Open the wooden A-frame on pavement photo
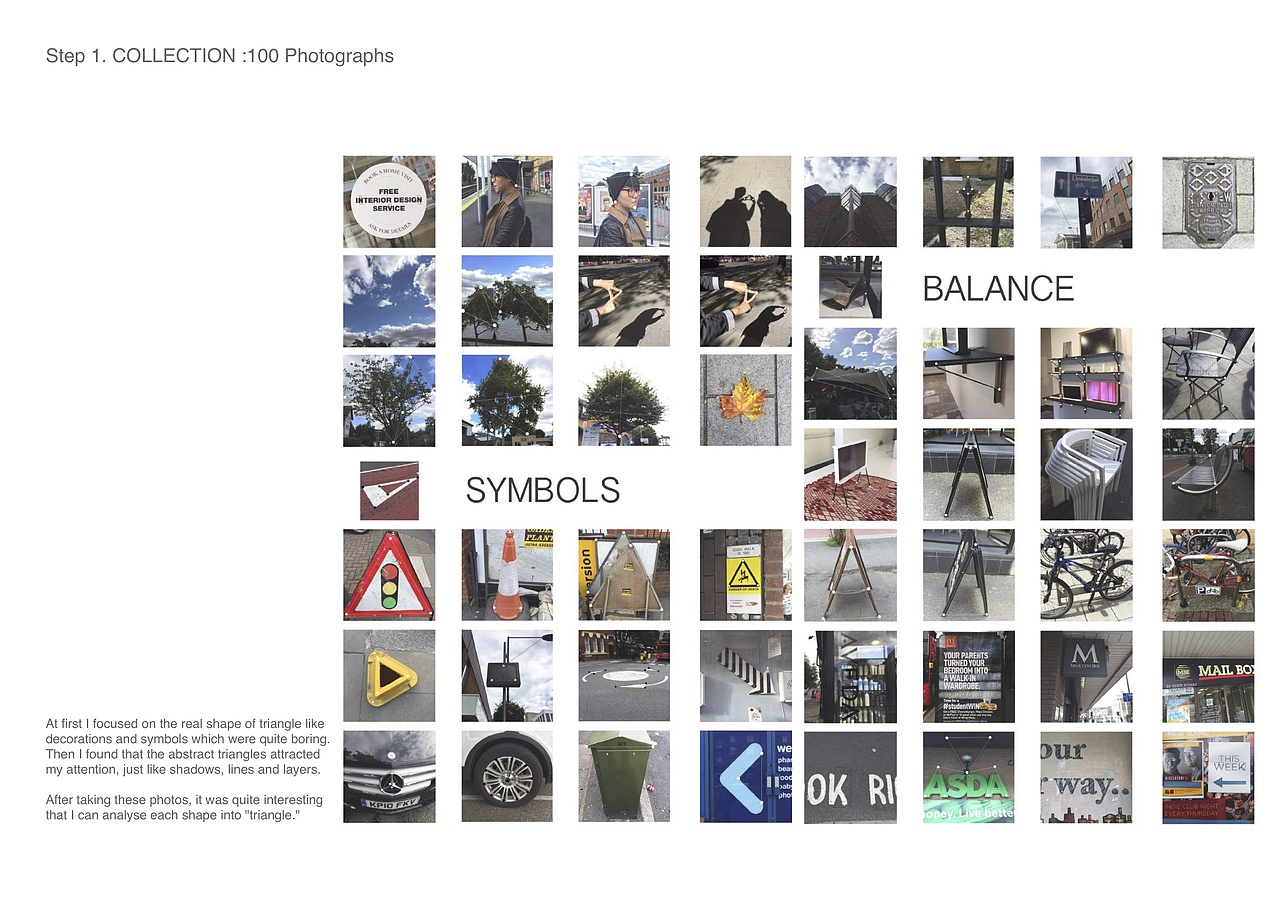Image resolution: width=1280 pixels, height=905 pixels. pos(850,575)
